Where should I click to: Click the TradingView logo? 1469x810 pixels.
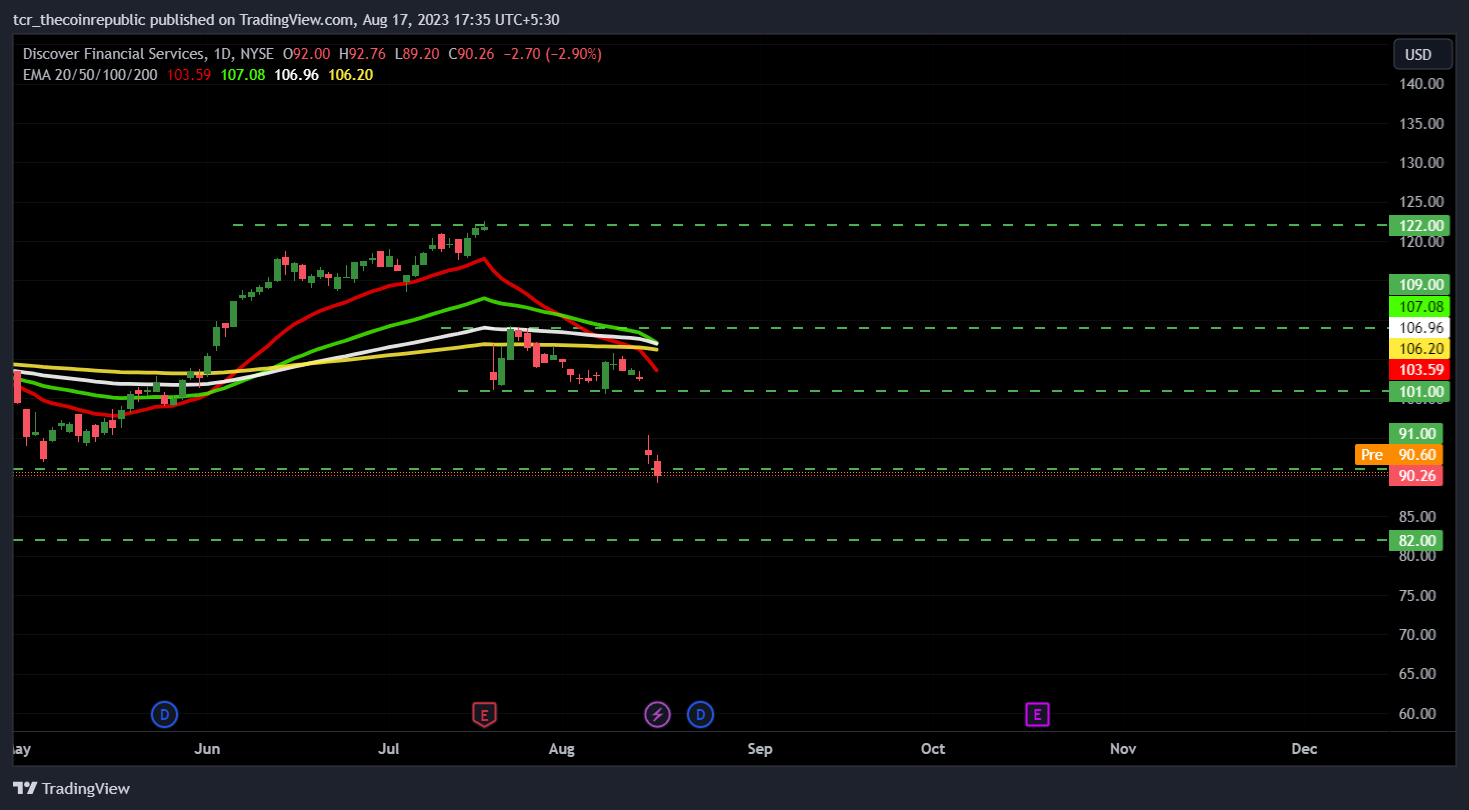coord(71,788)
